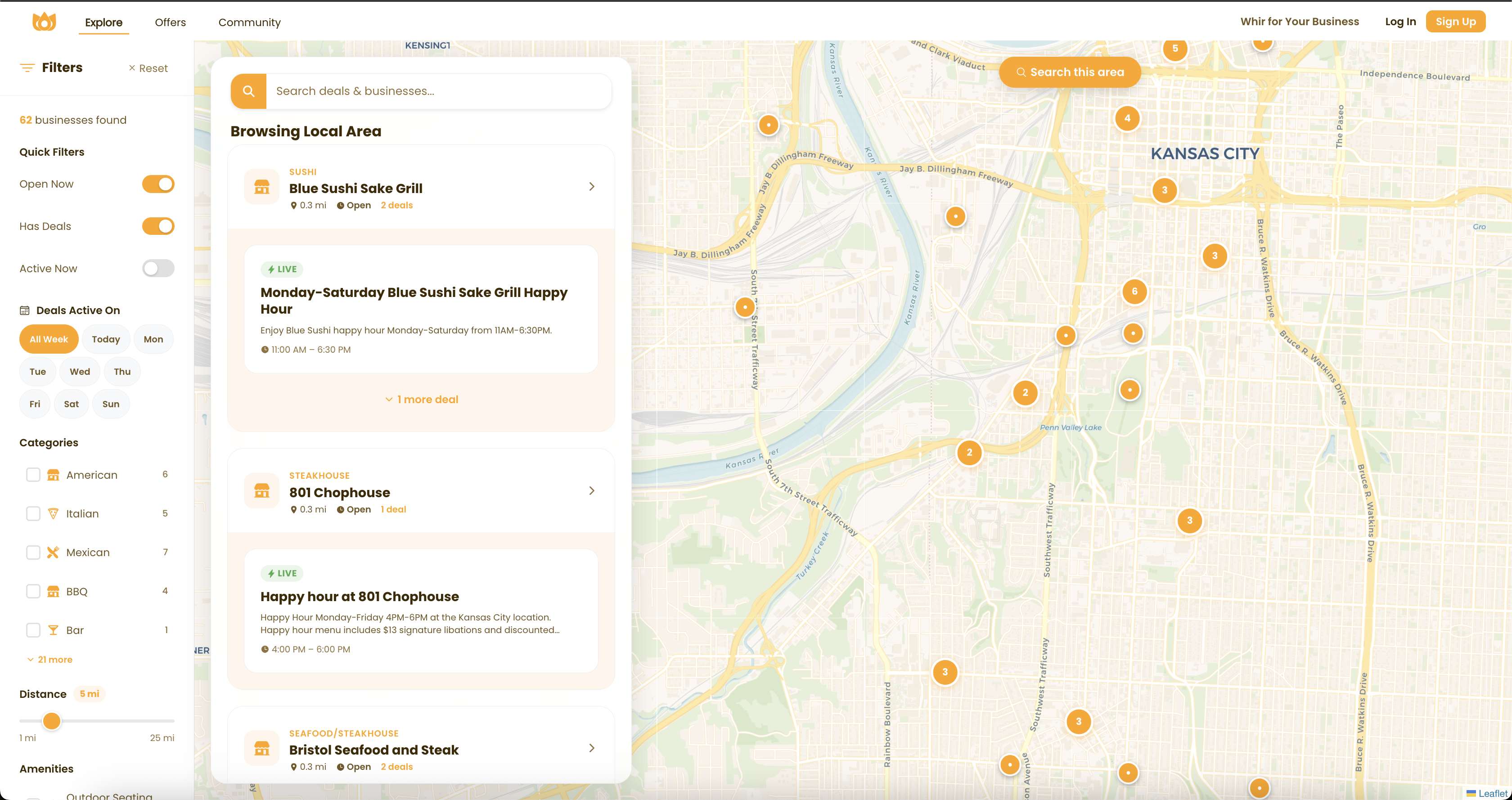Image resolution: width=1512 pixels, height=800 pixels.
Task: Click the map cluster marker labeled 4
Action: [1127, 118]
